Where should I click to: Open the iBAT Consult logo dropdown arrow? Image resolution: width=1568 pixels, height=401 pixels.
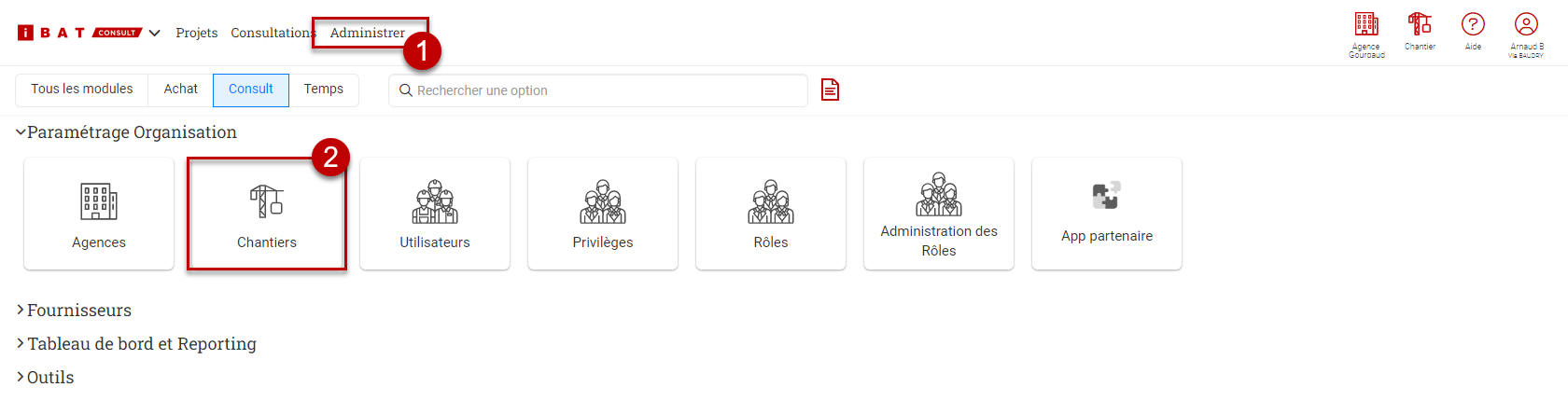[x=155, y=33]
